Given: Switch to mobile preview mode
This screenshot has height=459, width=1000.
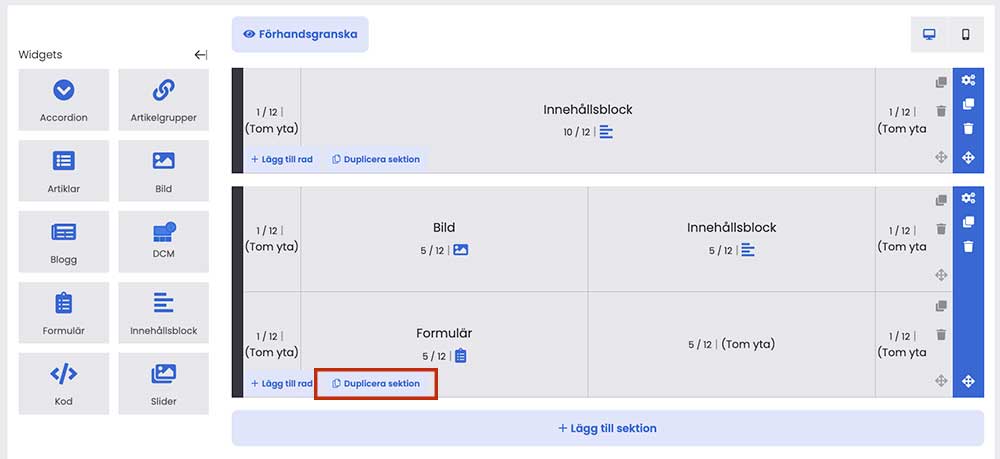Looking at the screenshot, I should coord(966,34).
